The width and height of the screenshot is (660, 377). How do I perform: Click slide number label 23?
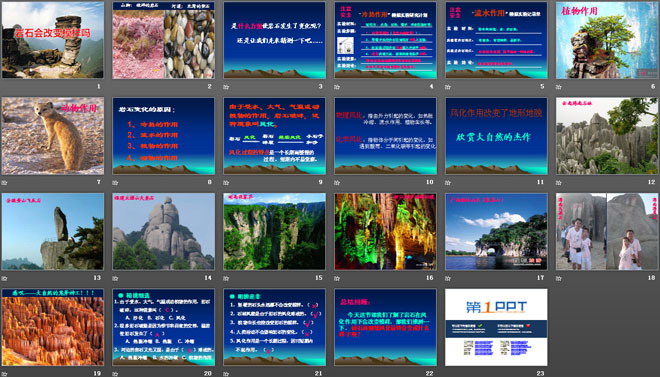(540, 373)
